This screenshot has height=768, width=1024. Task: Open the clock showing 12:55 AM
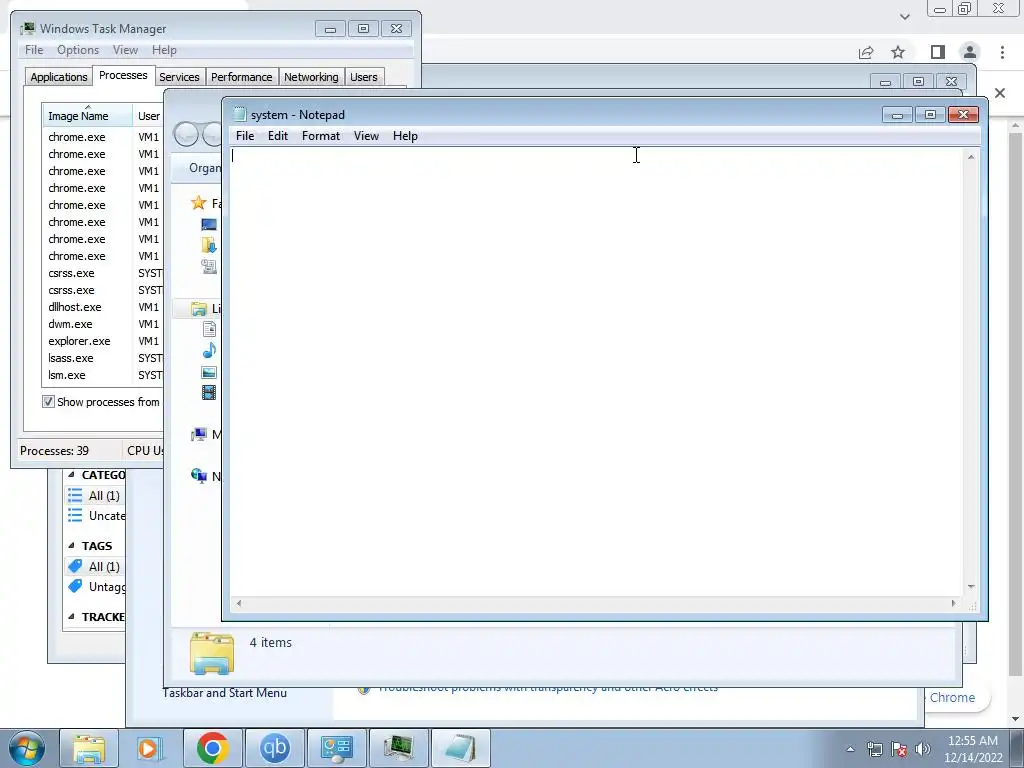(972, 749)
